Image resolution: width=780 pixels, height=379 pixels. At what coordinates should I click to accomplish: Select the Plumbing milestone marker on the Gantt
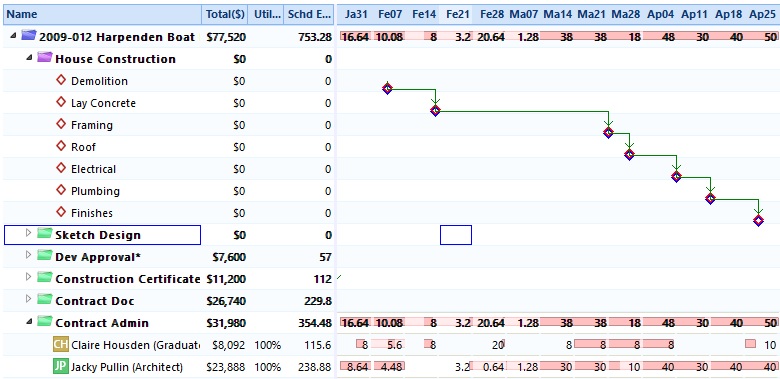710,198
